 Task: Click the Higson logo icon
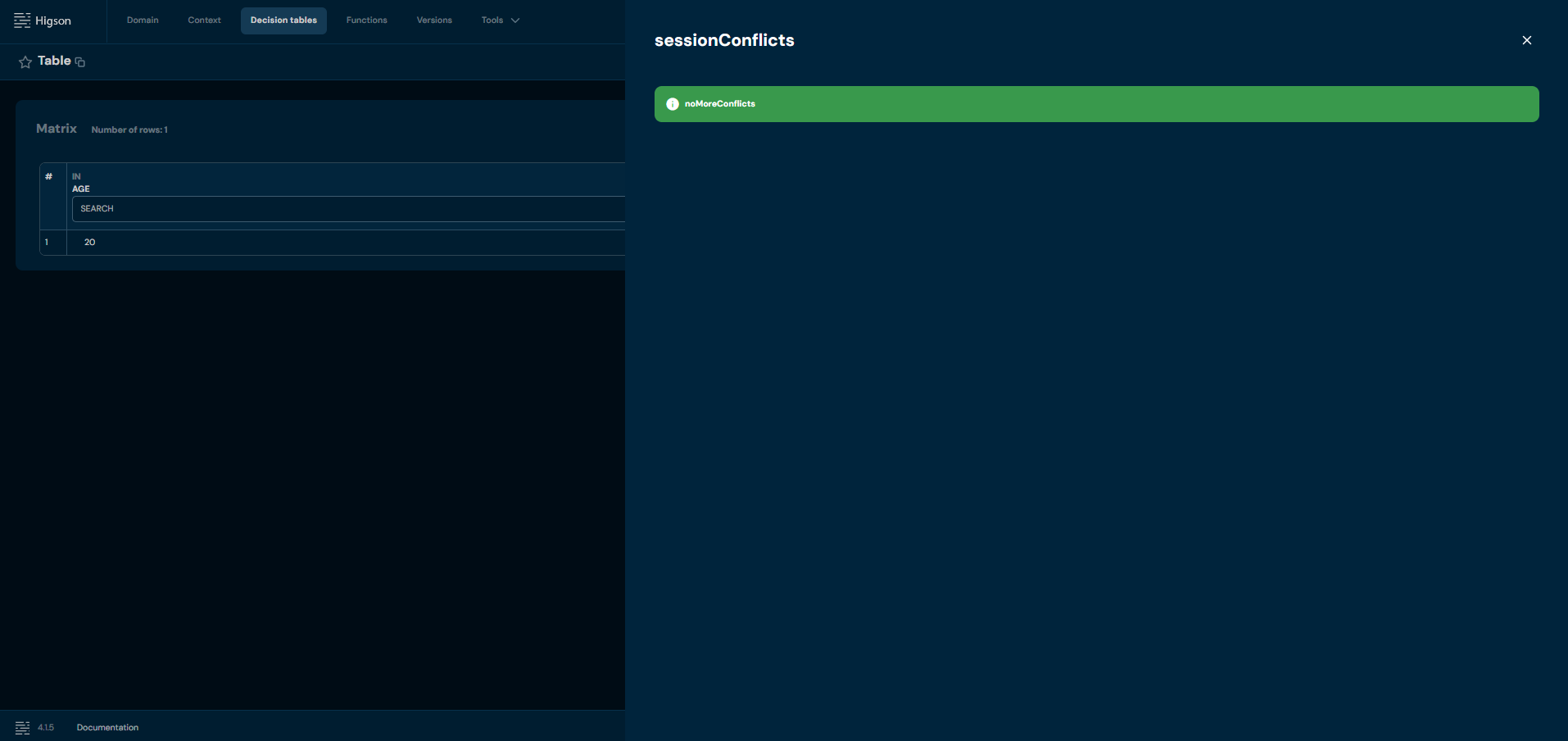(x=22, y=20)
